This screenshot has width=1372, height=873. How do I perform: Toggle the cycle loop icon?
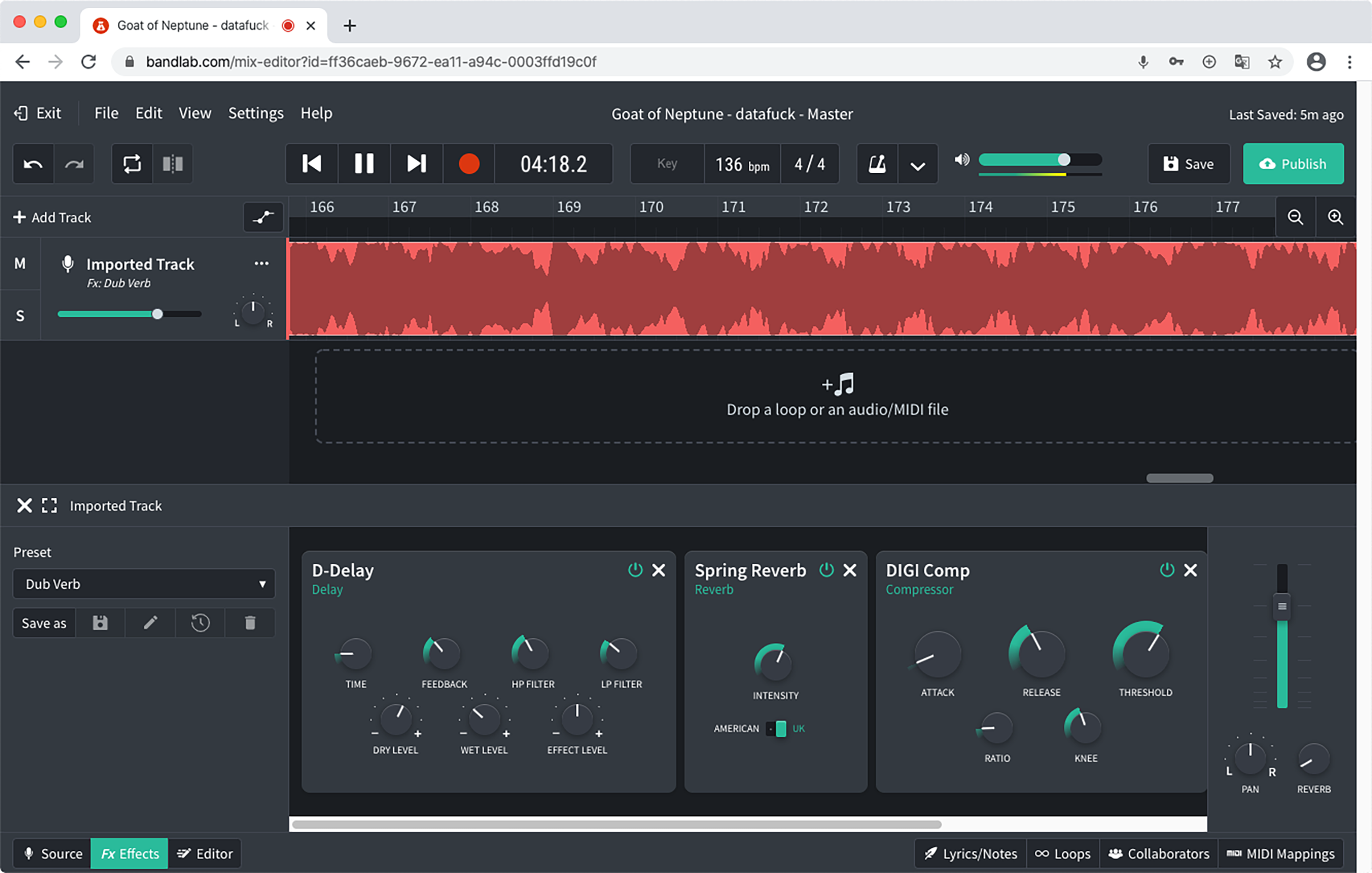132,164
